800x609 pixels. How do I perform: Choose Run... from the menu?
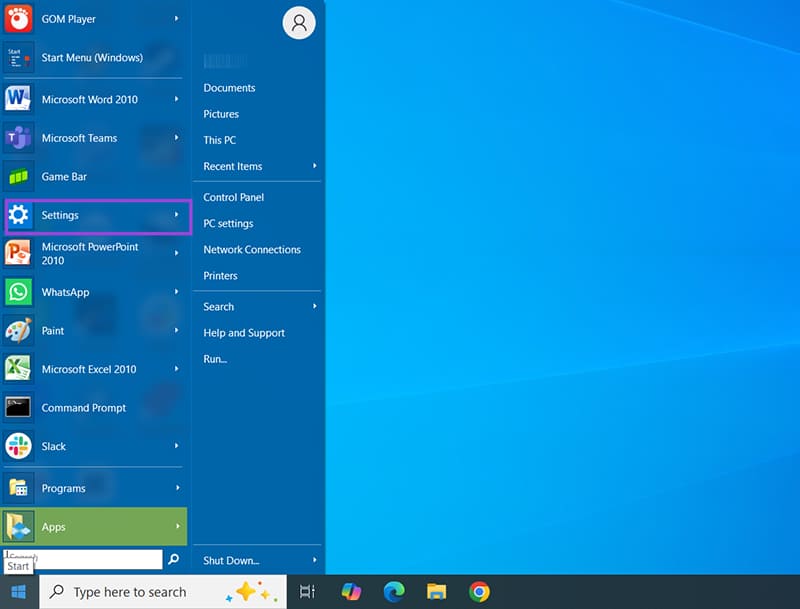(215, 359)
